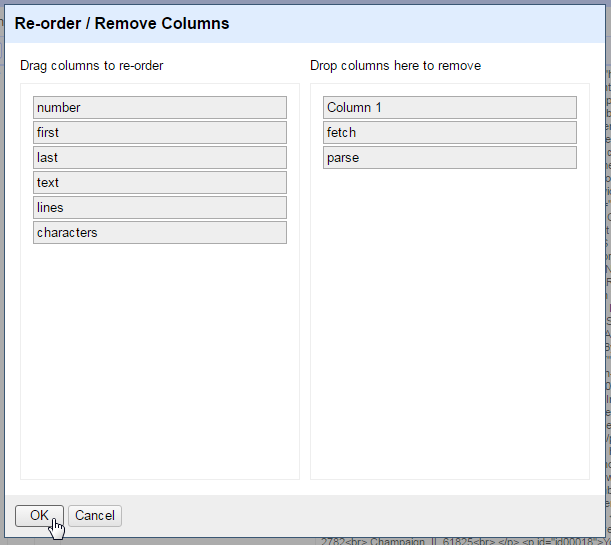Click empty space below 'characters' in re-order list
The image size is (611, 545).
pos(160,360)
